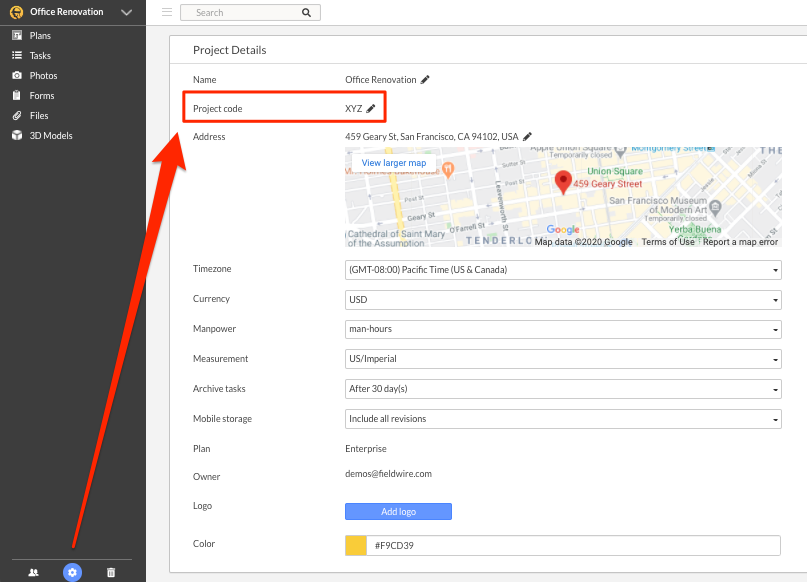Image resolution: width=807 pixels, height=582 pixels.
Task: Click Report a map error link
Action: click(x=740, y=242)
